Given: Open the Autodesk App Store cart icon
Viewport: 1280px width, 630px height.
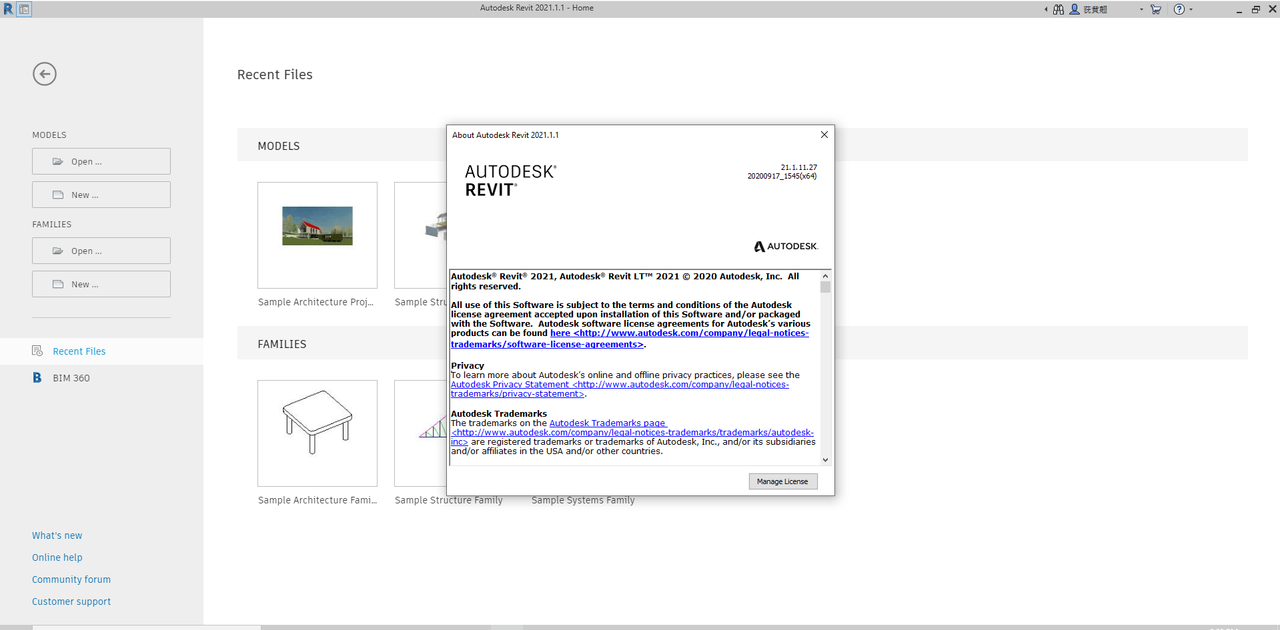Looking at the screenshot, I should click(1156, 8).
